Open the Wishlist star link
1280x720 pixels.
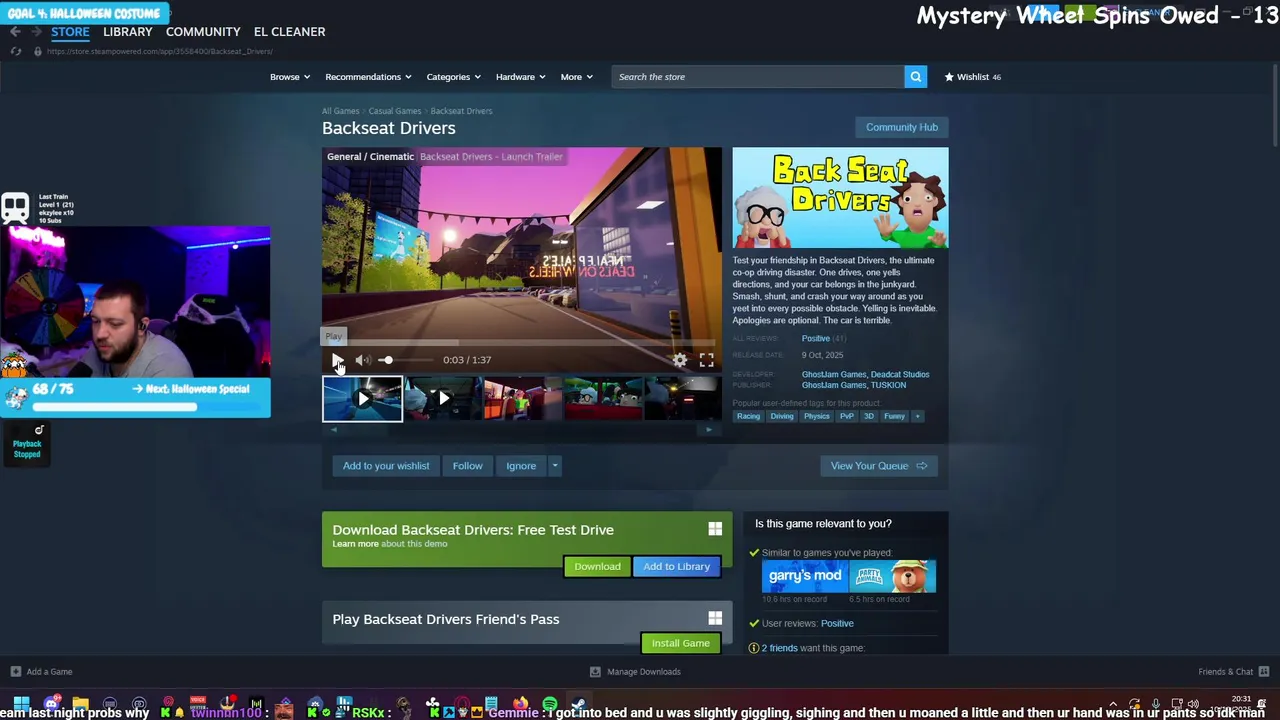click(x=972, y=77)
